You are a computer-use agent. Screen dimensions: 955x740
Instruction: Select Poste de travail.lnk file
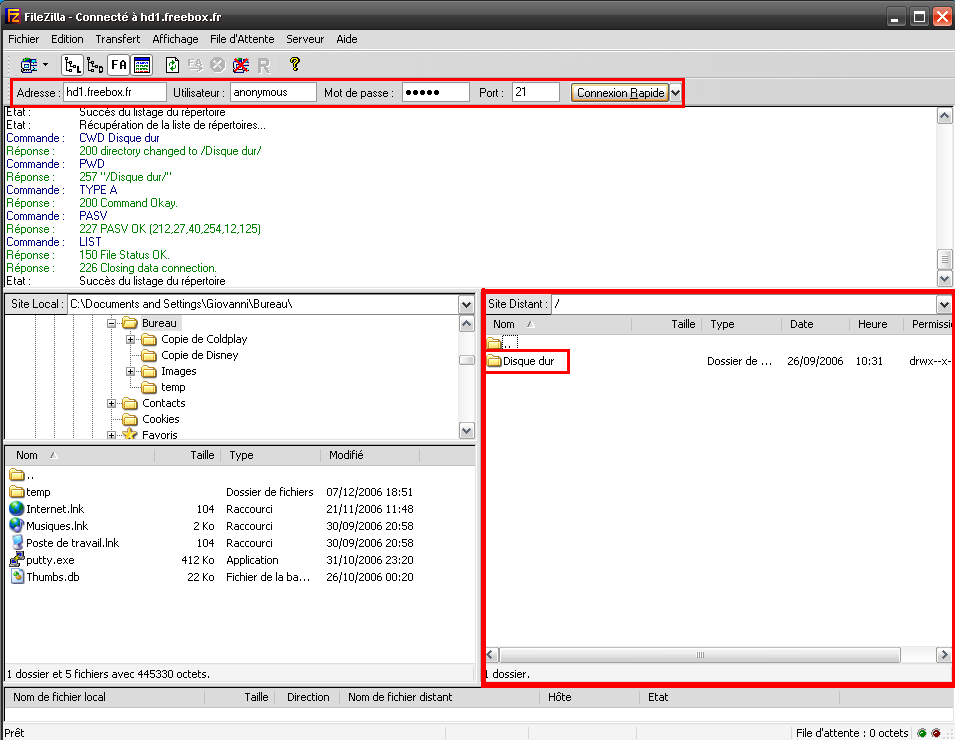72,543
